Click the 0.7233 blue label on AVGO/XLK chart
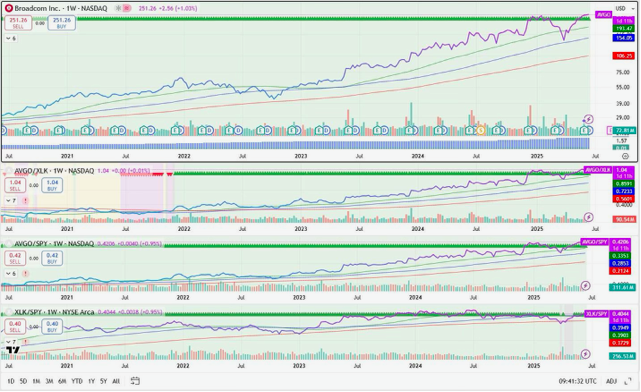Viewport: 641px width, 392px height. pyautogui.click(x=623, y=191)
